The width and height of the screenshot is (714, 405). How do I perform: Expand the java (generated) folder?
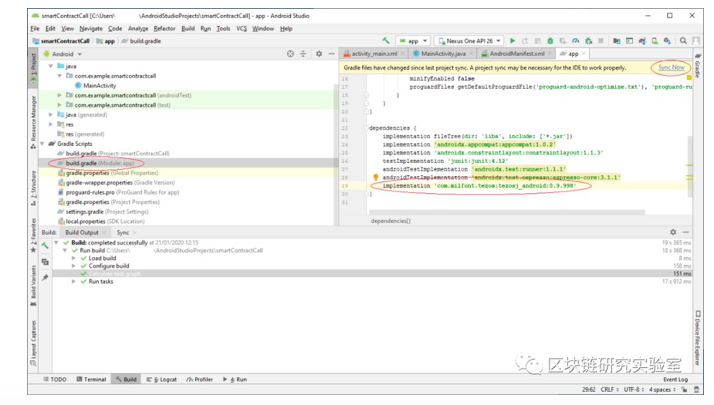51,115
